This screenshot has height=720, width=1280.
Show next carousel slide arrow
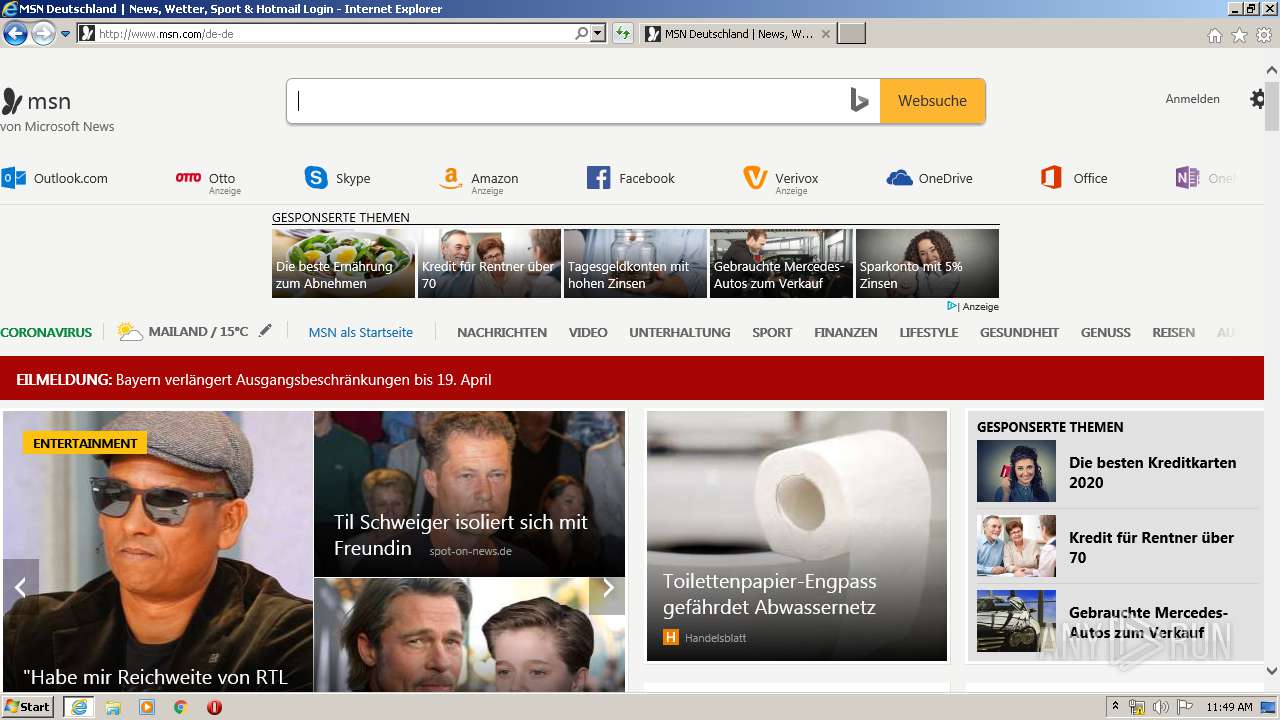[607, 587]
